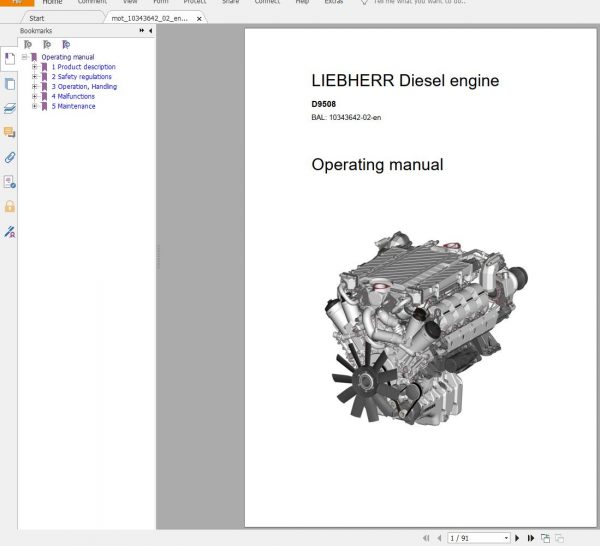The height and width of the screenshot is (546, 600).
Task: Open the Security lock panel
Action: click(10, 207)
